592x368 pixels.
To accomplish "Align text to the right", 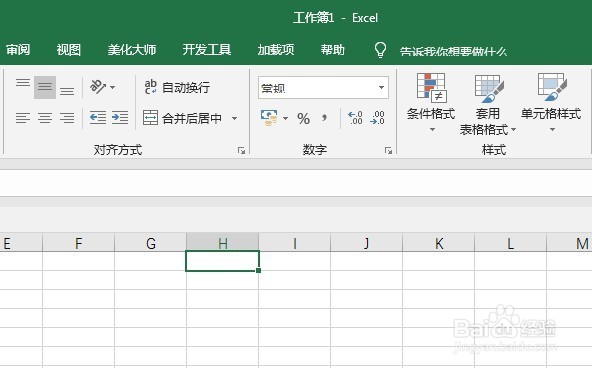I will 67,118.
